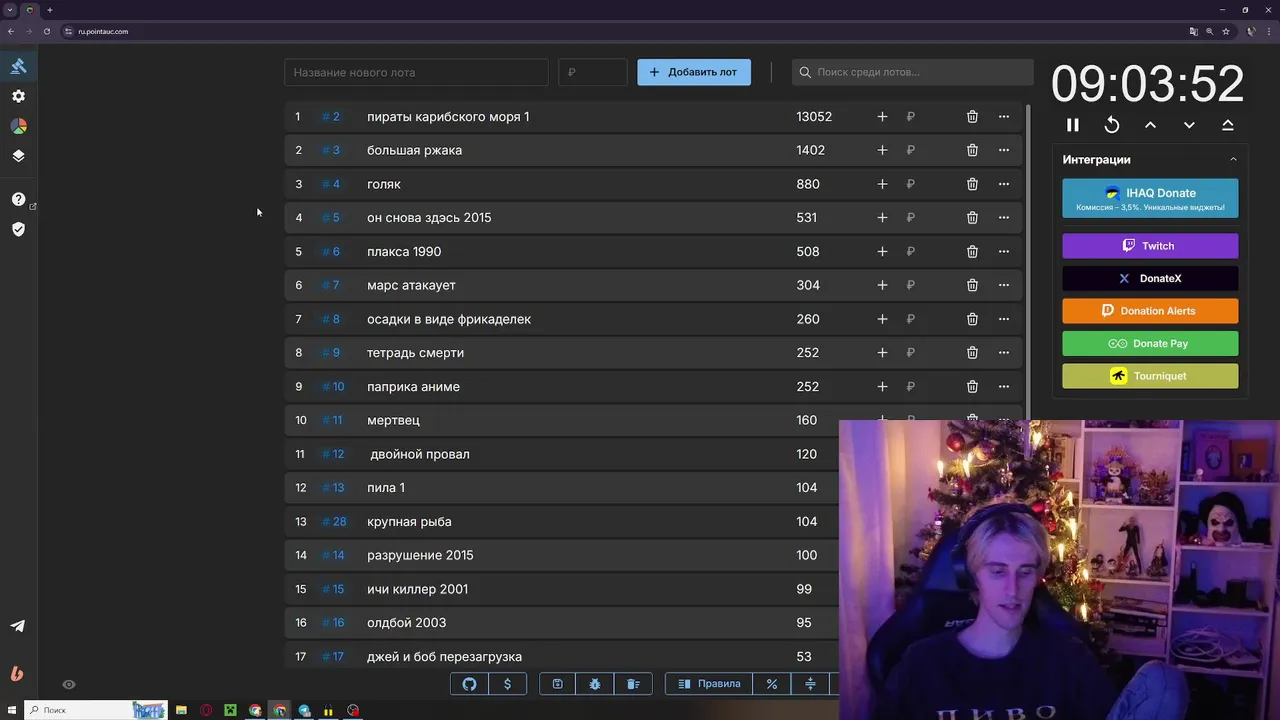Open more options for большая ржака
The image size is (1280, 720).
pyautogui.click(x=1004, y=150)
